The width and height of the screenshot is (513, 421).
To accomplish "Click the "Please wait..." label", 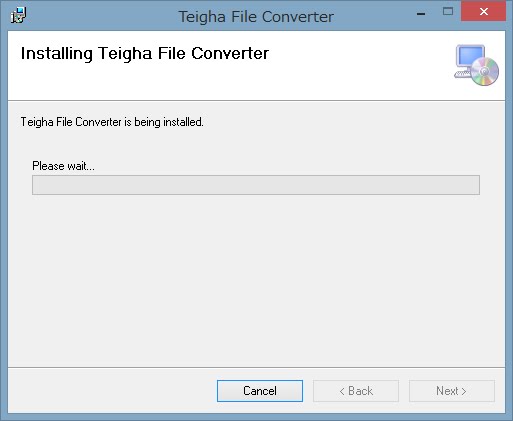I will click(x=63, y=166).
